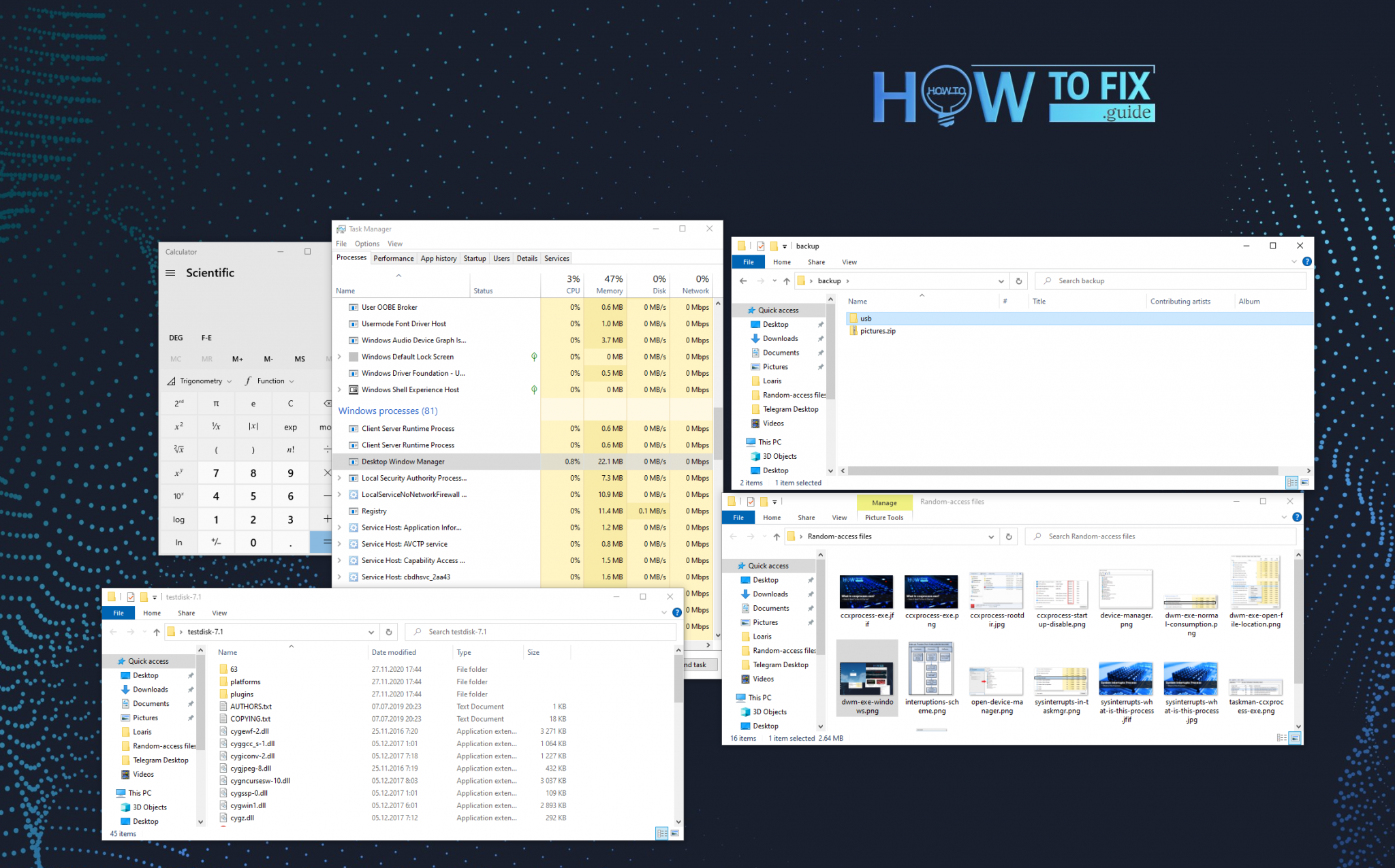The image size is (1395, 868).
Task: Switch to details view icon in testdisk-7.1 status bar
Action: tap(661, 833)
